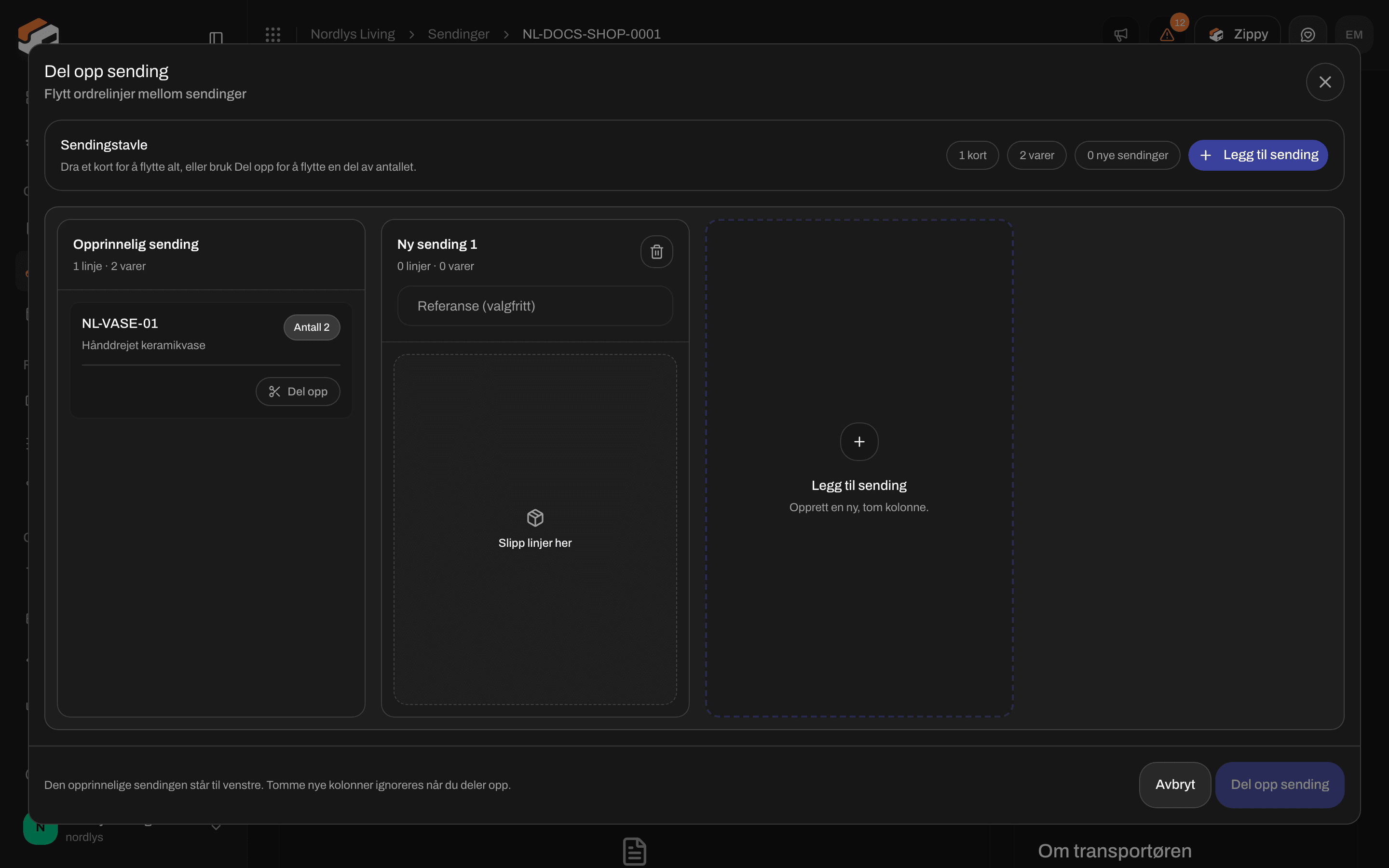Click the scissors icon on Del opp
Image resolution: width=1389 pixels, height=868 pixels.
(274, 392)
